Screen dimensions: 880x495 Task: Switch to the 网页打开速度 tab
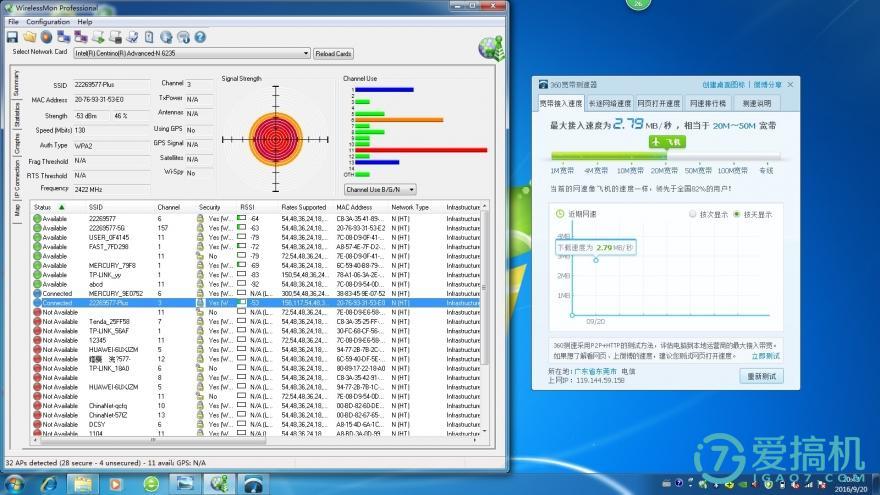658,103
